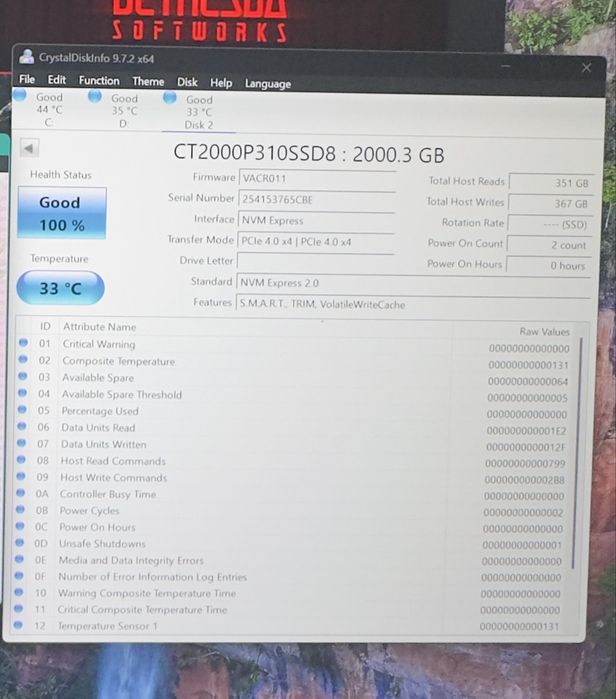Click the Total Host Reads value 351 GB
The width and height of the screenshot is (616, 699).
point(551,183)
